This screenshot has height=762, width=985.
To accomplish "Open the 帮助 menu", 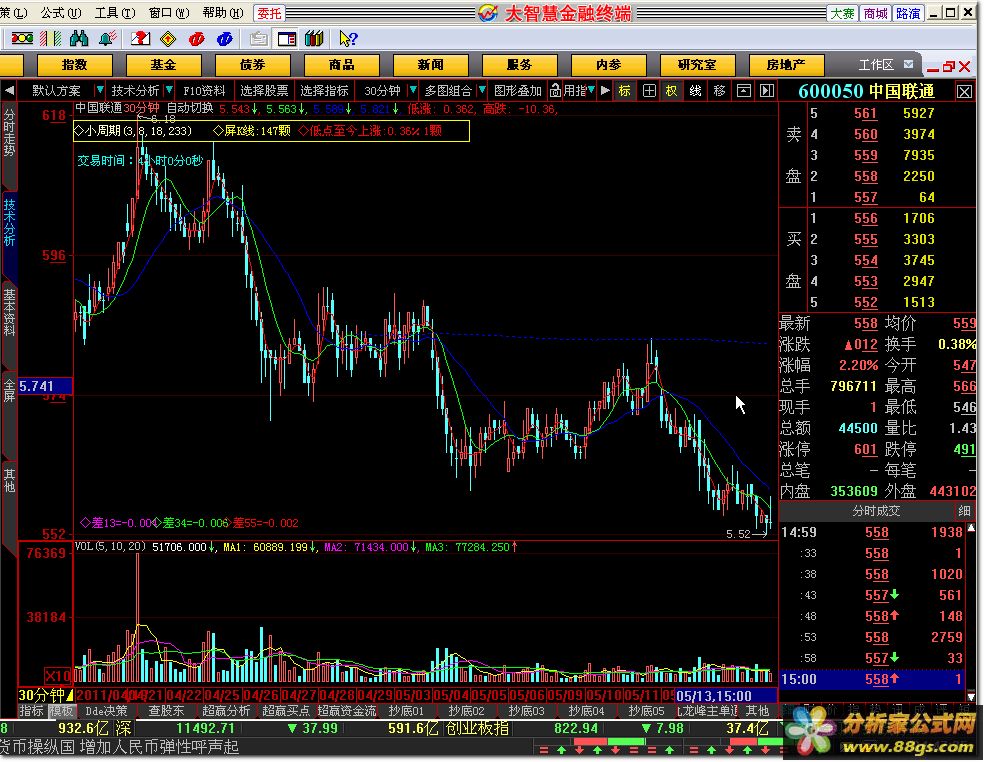I will pos(222,12).
